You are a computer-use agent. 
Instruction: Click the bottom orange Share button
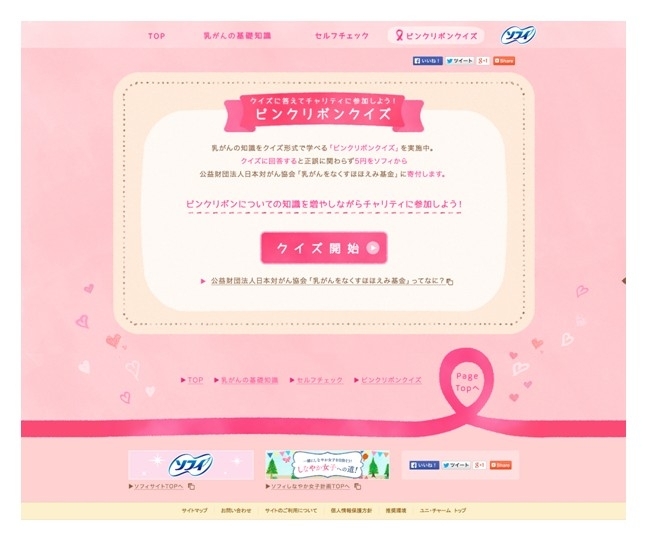tap(501, 465)
